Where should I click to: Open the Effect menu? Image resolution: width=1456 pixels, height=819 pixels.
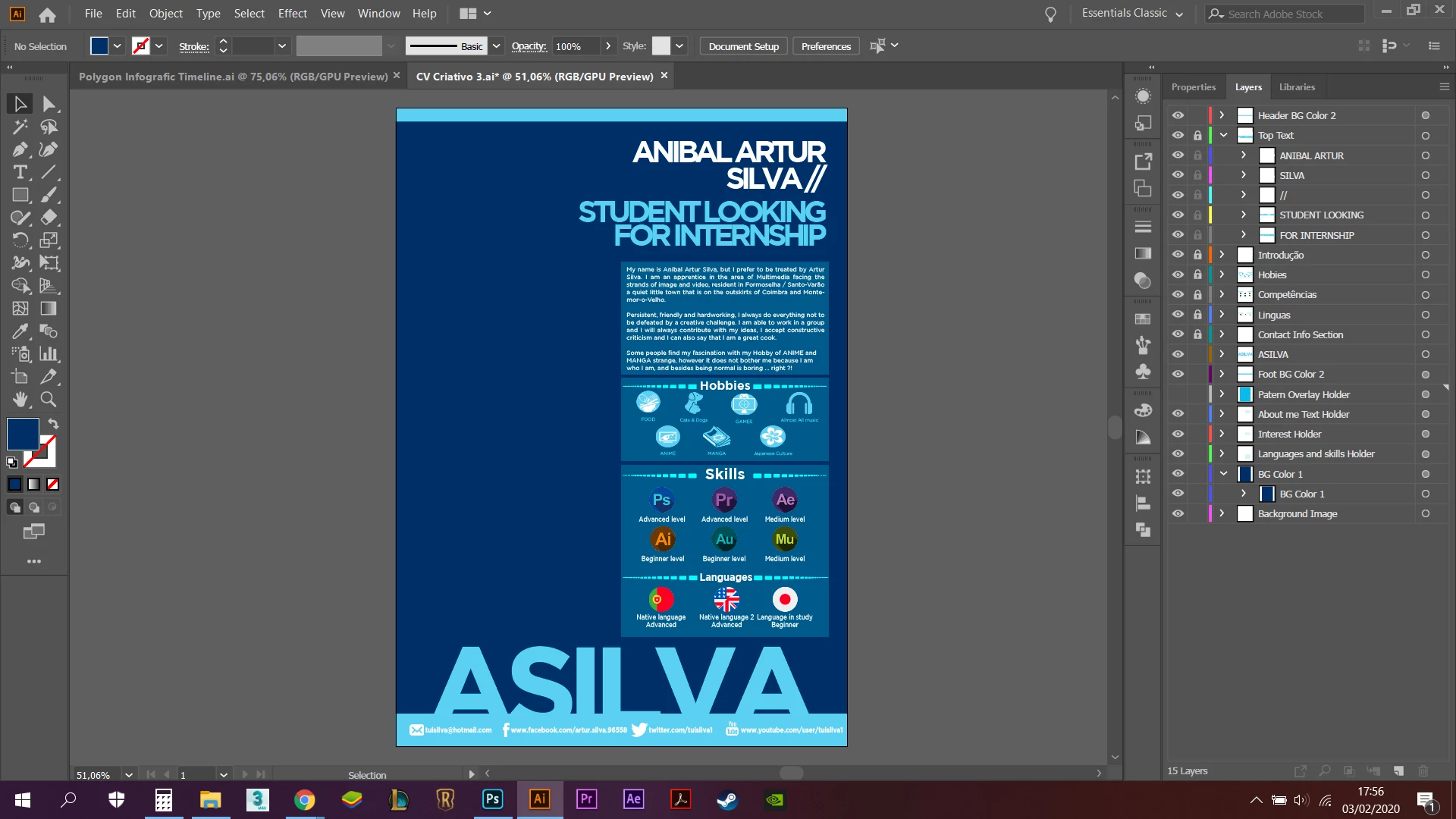tap(292, 14)
